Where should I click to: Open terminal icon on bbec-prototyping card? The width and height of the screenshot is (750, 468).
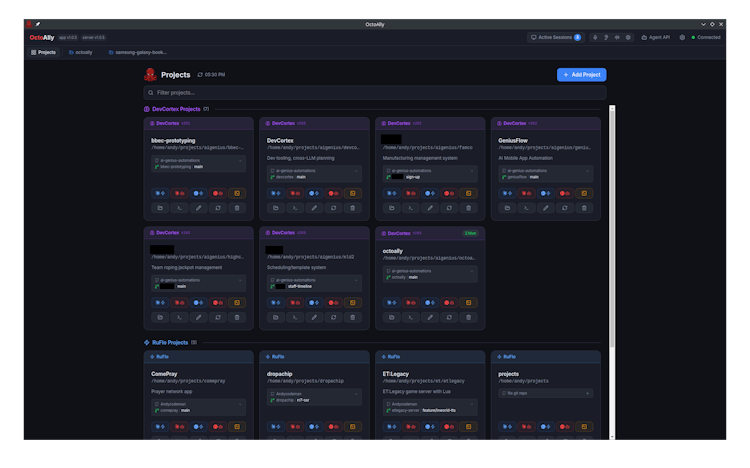click(x=179, y=208)
